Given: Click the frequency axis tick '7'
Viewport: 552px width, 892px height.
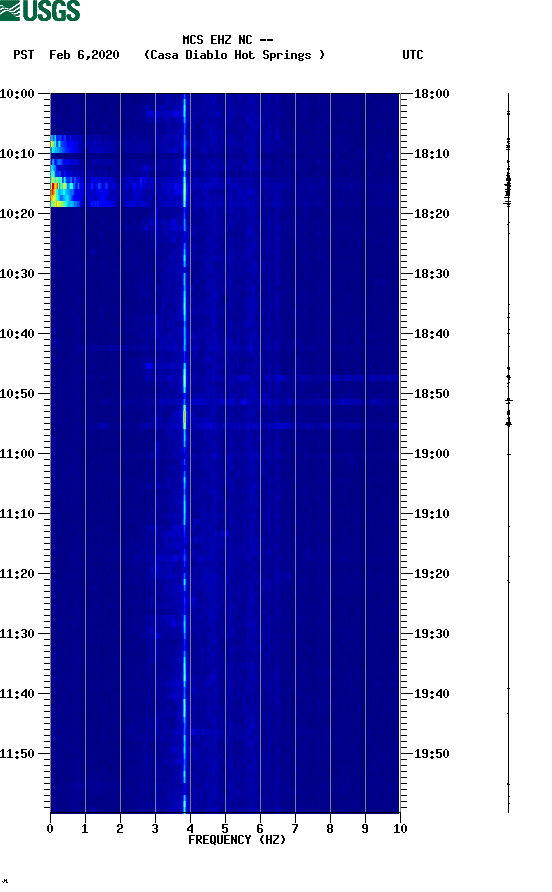Looking at the screenshot, I should click(295, 828).
